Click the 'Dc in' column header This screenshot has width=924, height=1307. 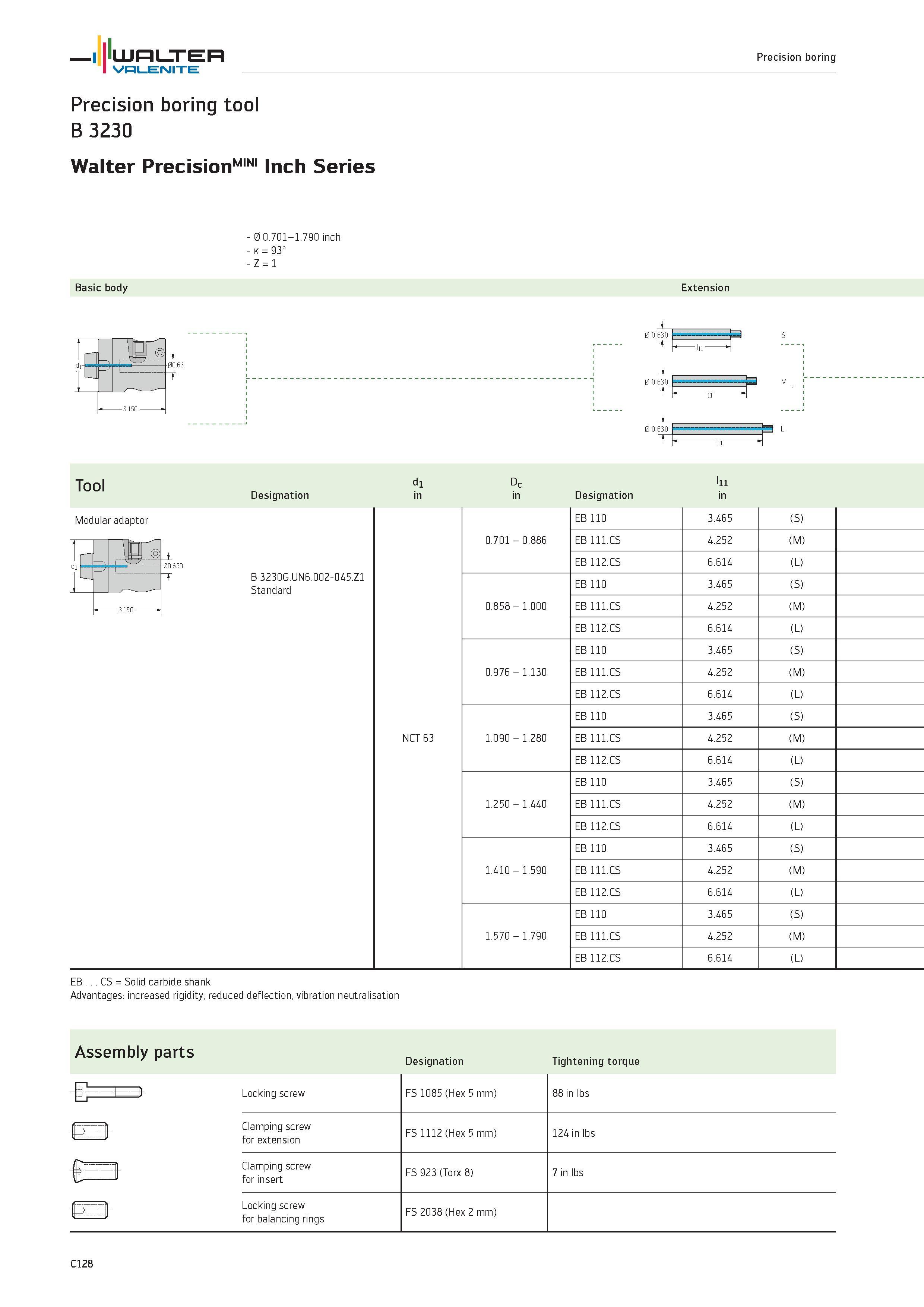click(x=516, y=488)
